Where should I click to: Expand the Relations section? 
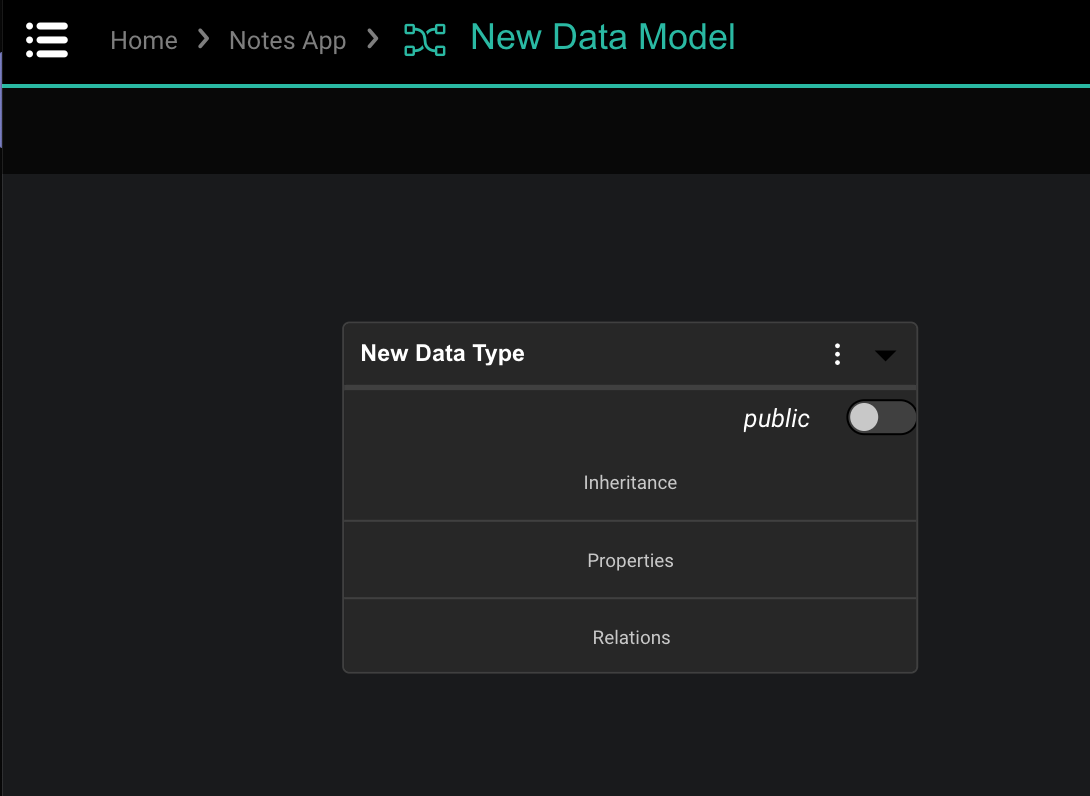(630, 637)
